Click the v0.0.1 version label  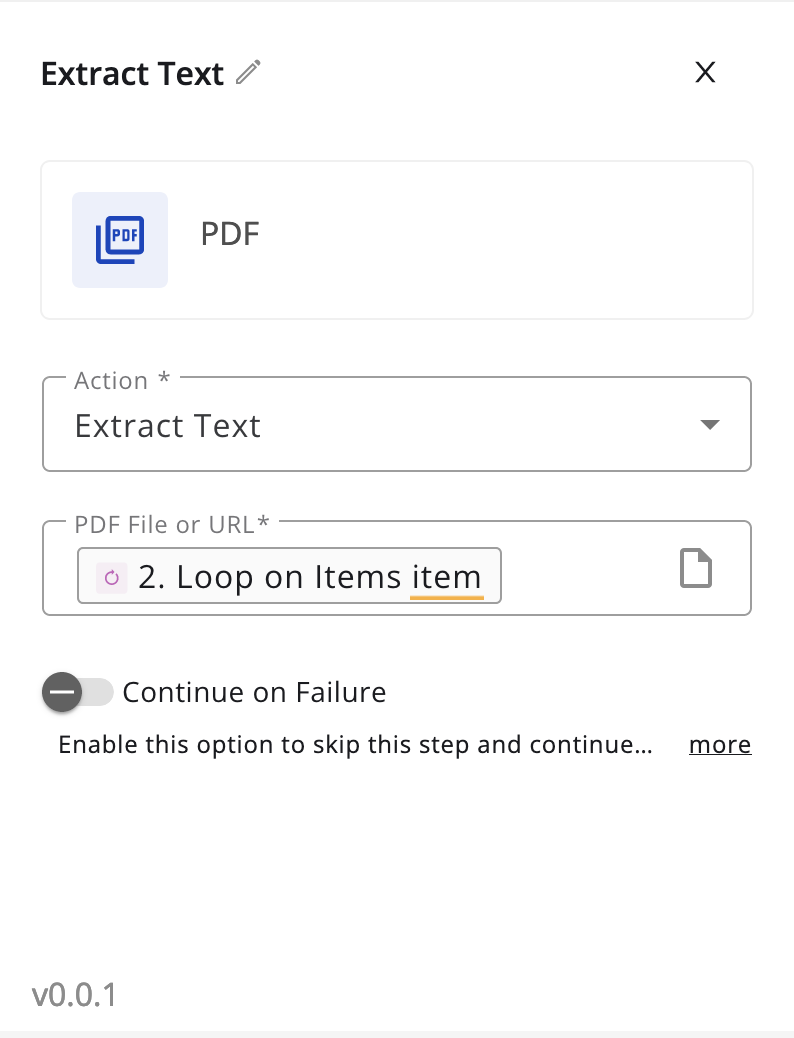click(74, 994)
